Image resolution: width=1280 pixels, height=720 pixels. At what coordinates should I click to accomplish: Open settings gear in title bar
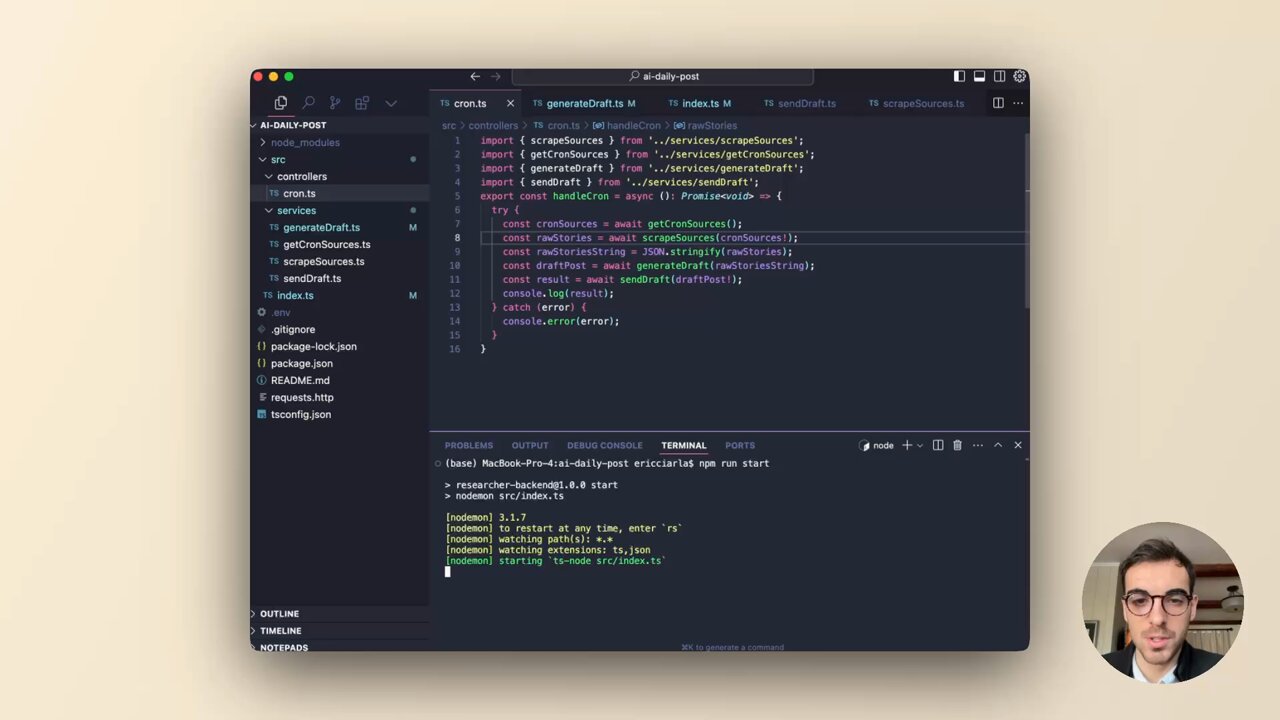1019,76
